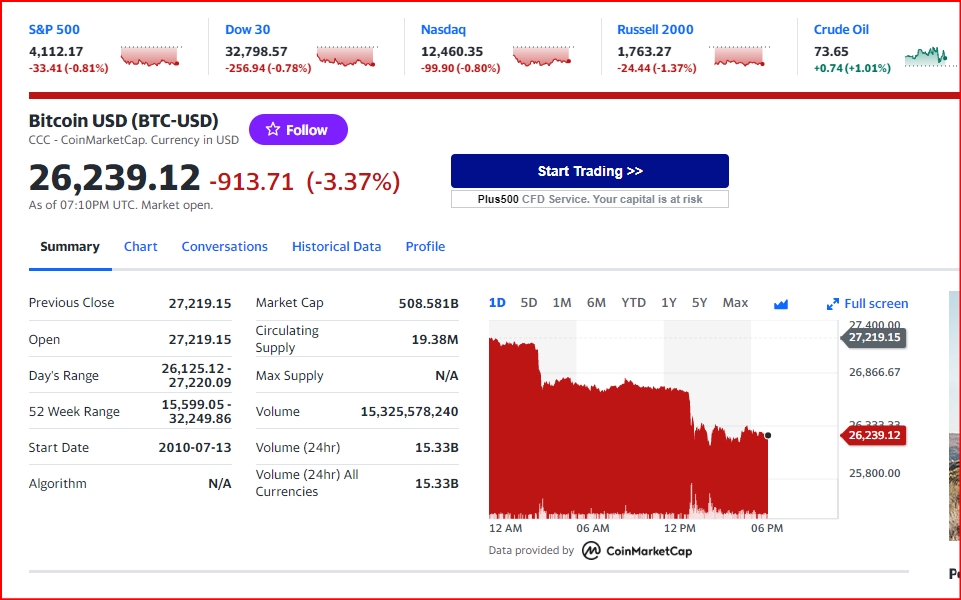Click the (-3.37%) percent change value
This screenshot has height=600, width=961.
353,181
